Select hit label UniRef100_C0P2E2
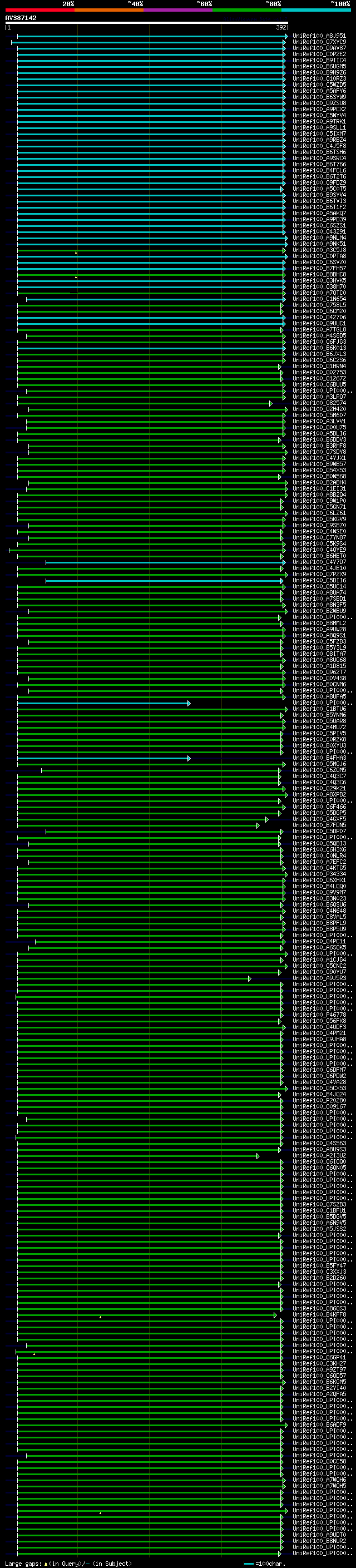This screenshot has width=356, height=1568. point(319,54)
